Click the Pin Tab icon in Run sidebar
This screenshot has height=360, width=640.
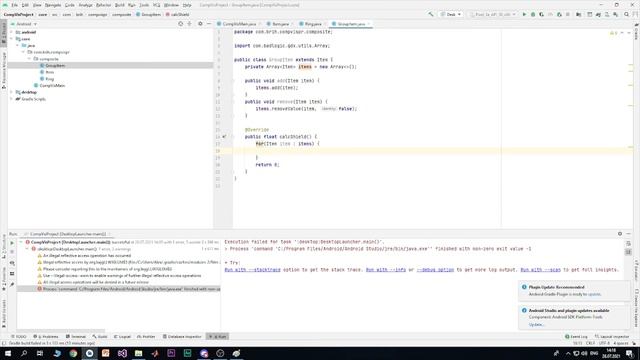click(12, 284)
